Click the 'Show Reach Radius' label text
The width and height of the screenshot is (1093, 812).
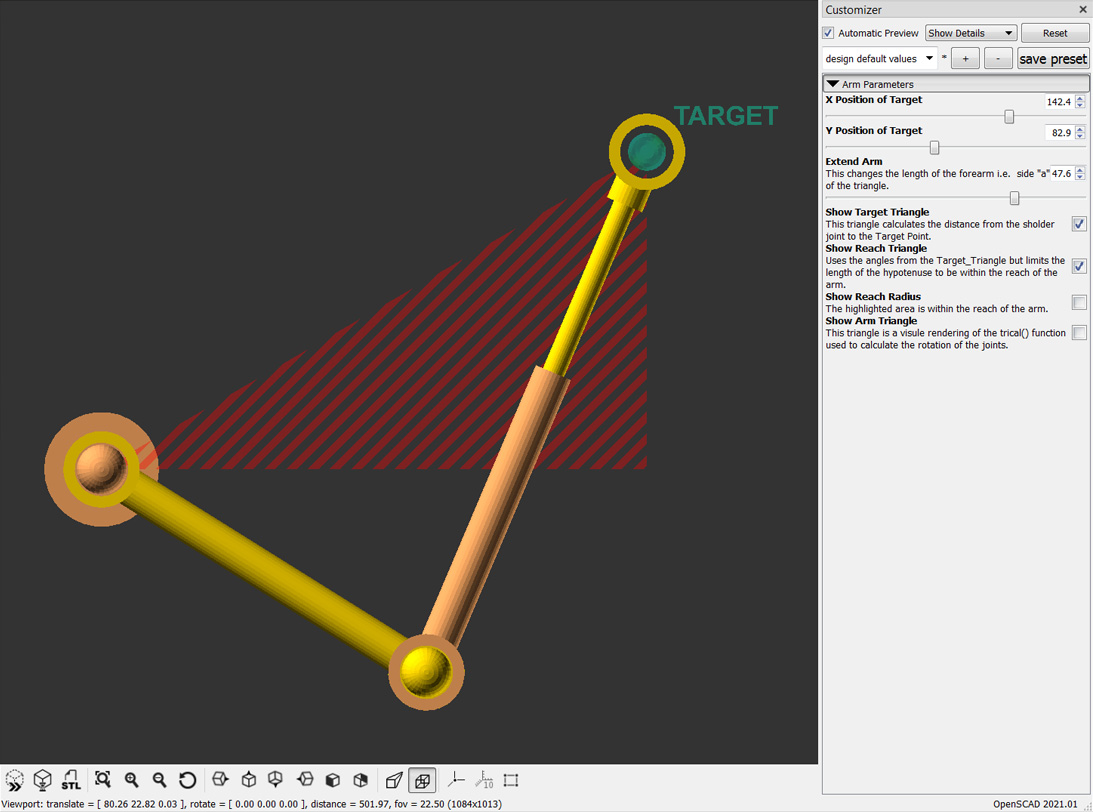click(x=873, y=296)
